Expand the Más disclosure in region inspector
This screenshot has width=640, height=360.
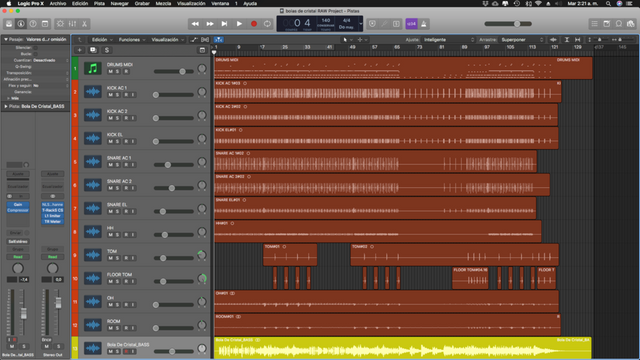click(8, 98)
